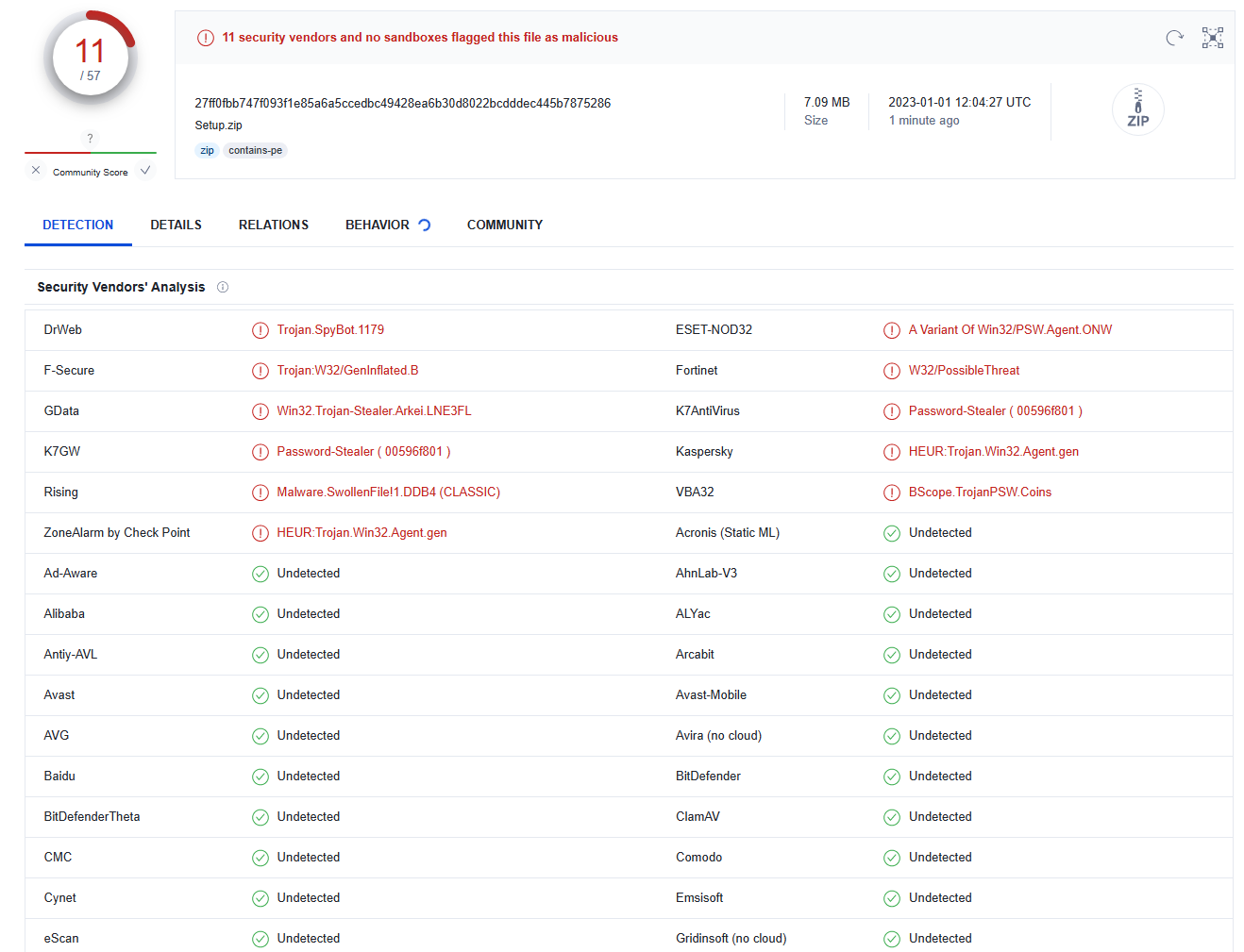Click Trojan.SpyBot.1179 detection name
Image resolution: width=1244 pixels, height=952 pixels.
(x=330, y=330)
